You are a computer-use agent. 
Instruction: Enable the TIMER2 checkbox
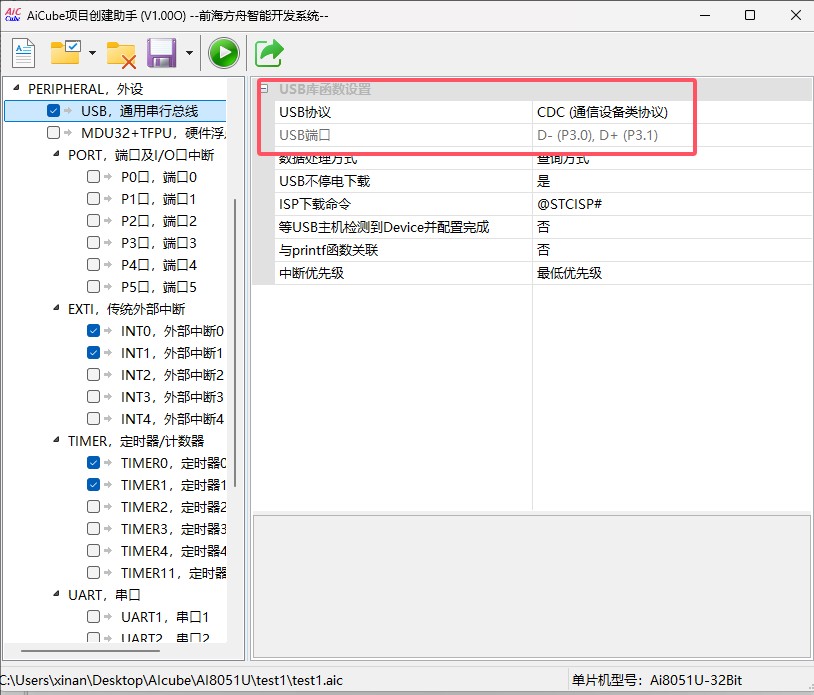tap(93, 507)
